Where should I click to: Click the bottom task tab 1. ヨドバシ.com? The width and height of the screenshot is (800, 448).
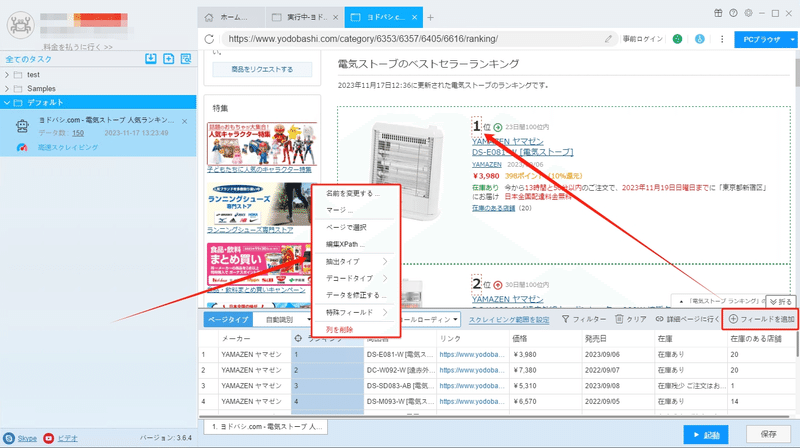tap(266, 427)
